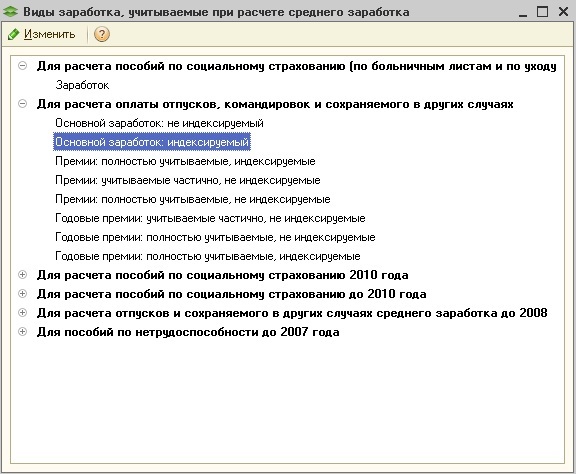This screenshot has height=474, width=576.
Task: Select Премии: полностью учитываемые, индексируемые
Action: [185, 161]
